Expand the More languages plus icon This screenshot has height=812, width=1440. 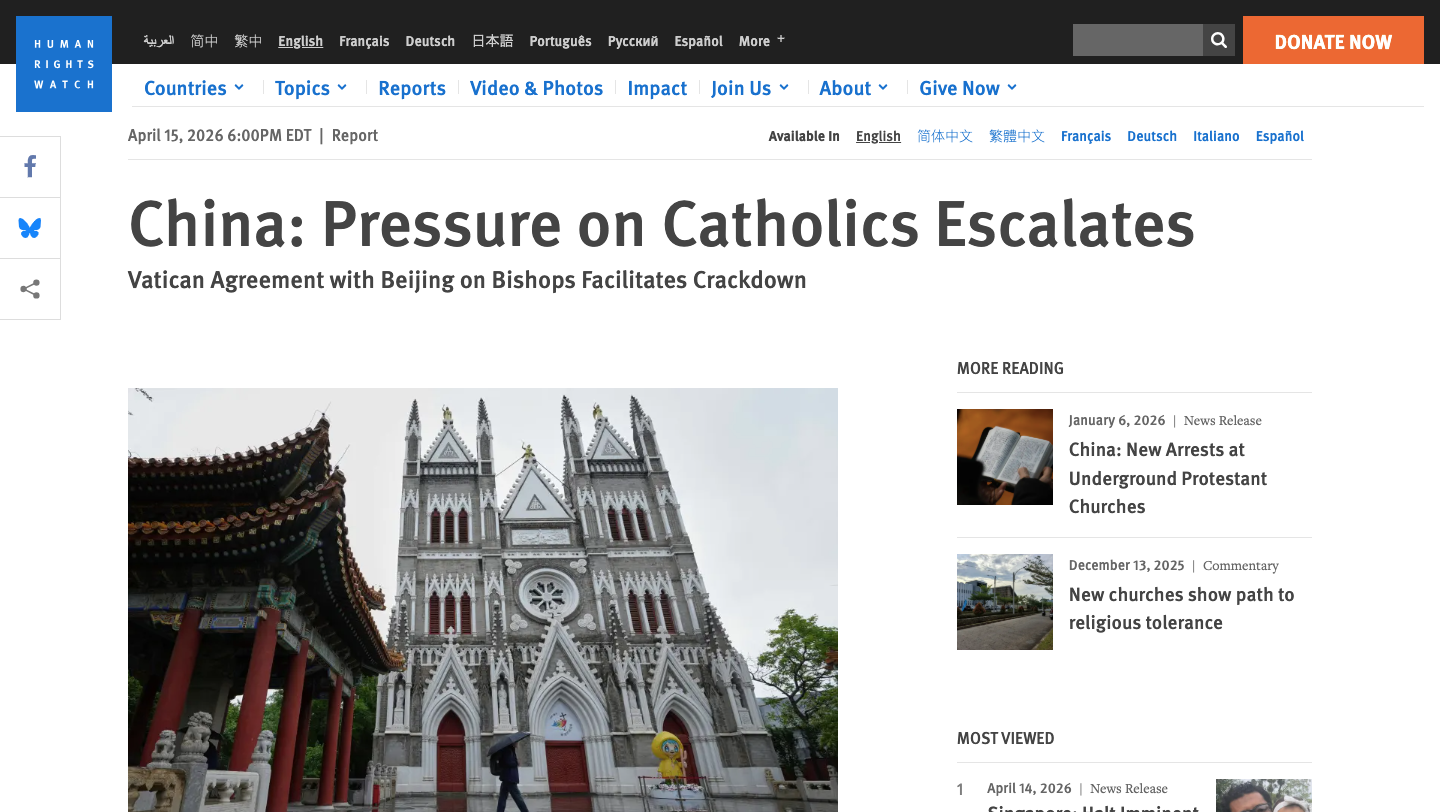(x=781, y=39)
